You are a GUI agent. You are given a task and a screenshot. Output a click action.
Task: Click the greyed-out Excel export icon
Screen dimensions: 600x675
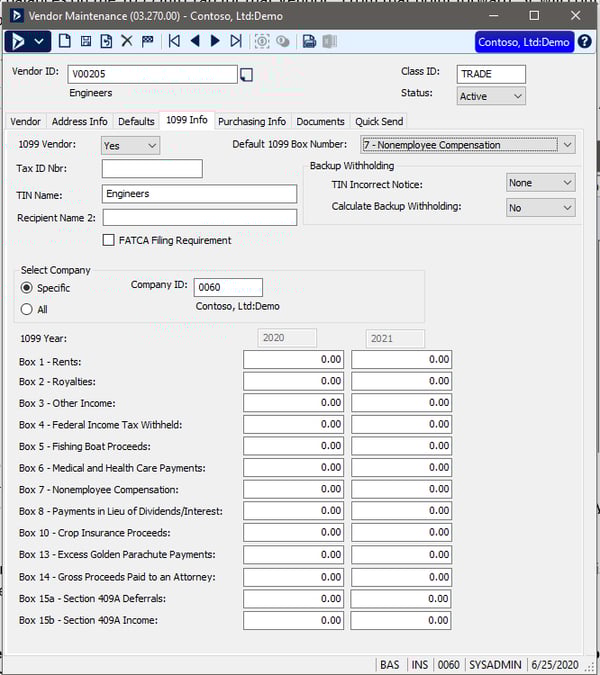point(330,41)
